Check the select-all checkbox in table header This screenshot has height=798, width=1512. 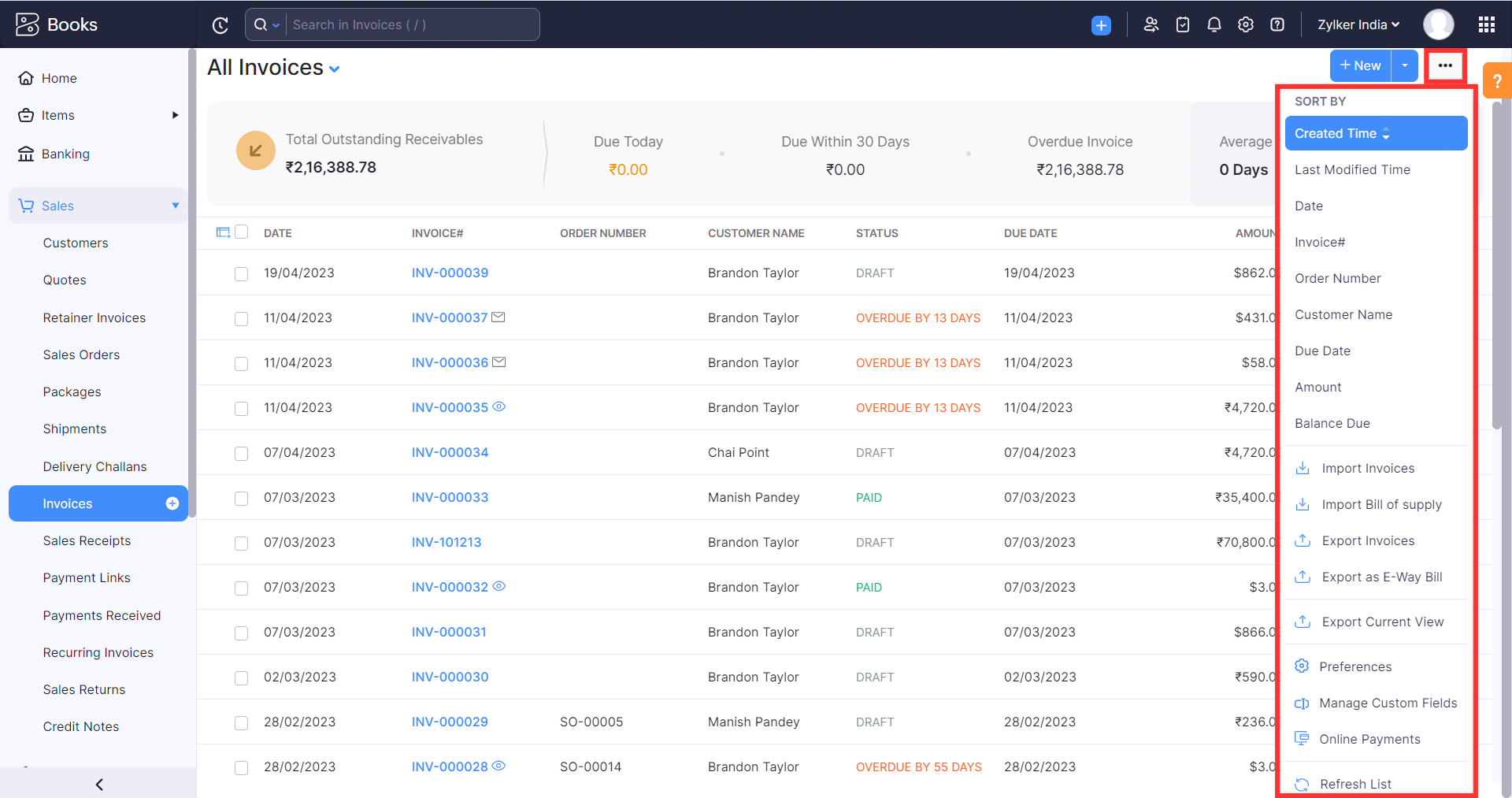coord(242,232)
